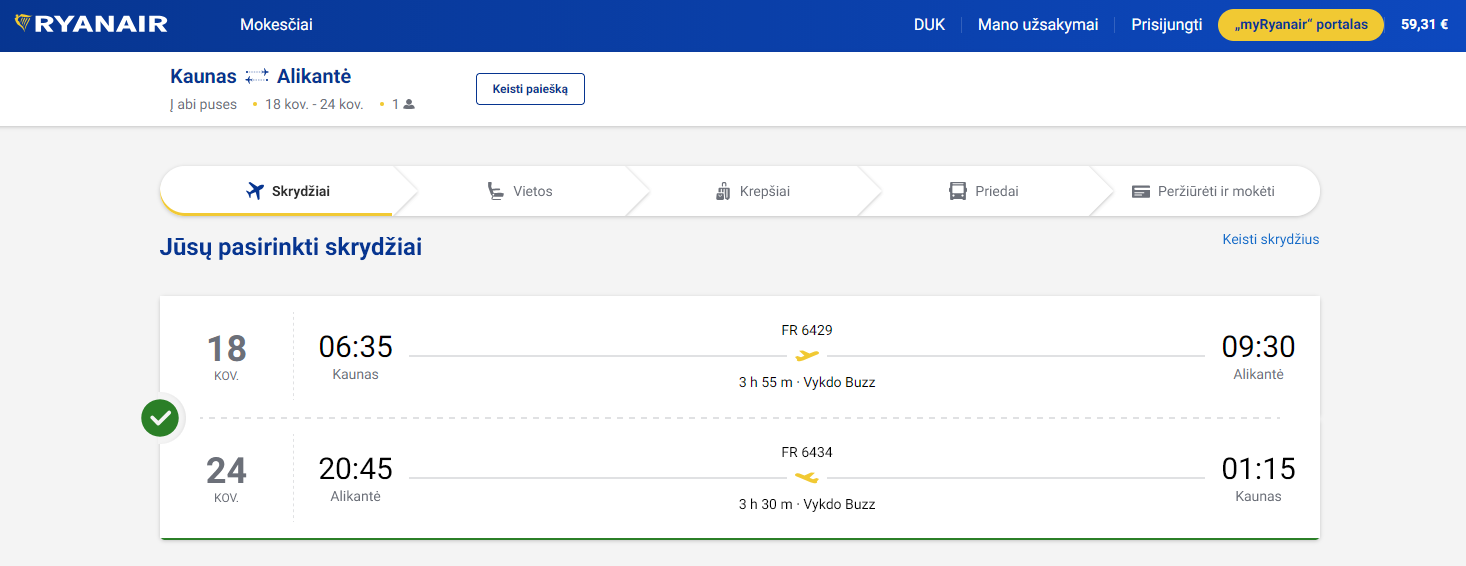The image size is (1466, 566).
Task: Click Prisijungti to log in
Action: tap(1166, 25)
